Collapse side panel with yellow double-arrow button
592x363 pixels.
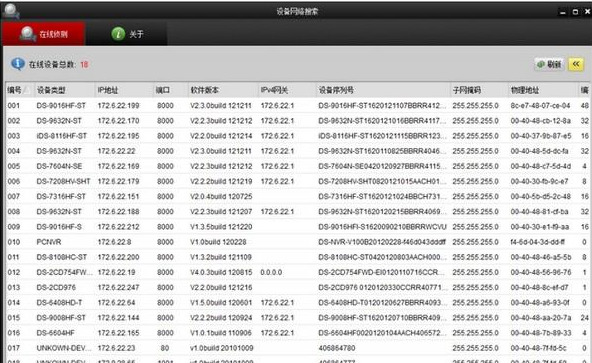[576, 65]
